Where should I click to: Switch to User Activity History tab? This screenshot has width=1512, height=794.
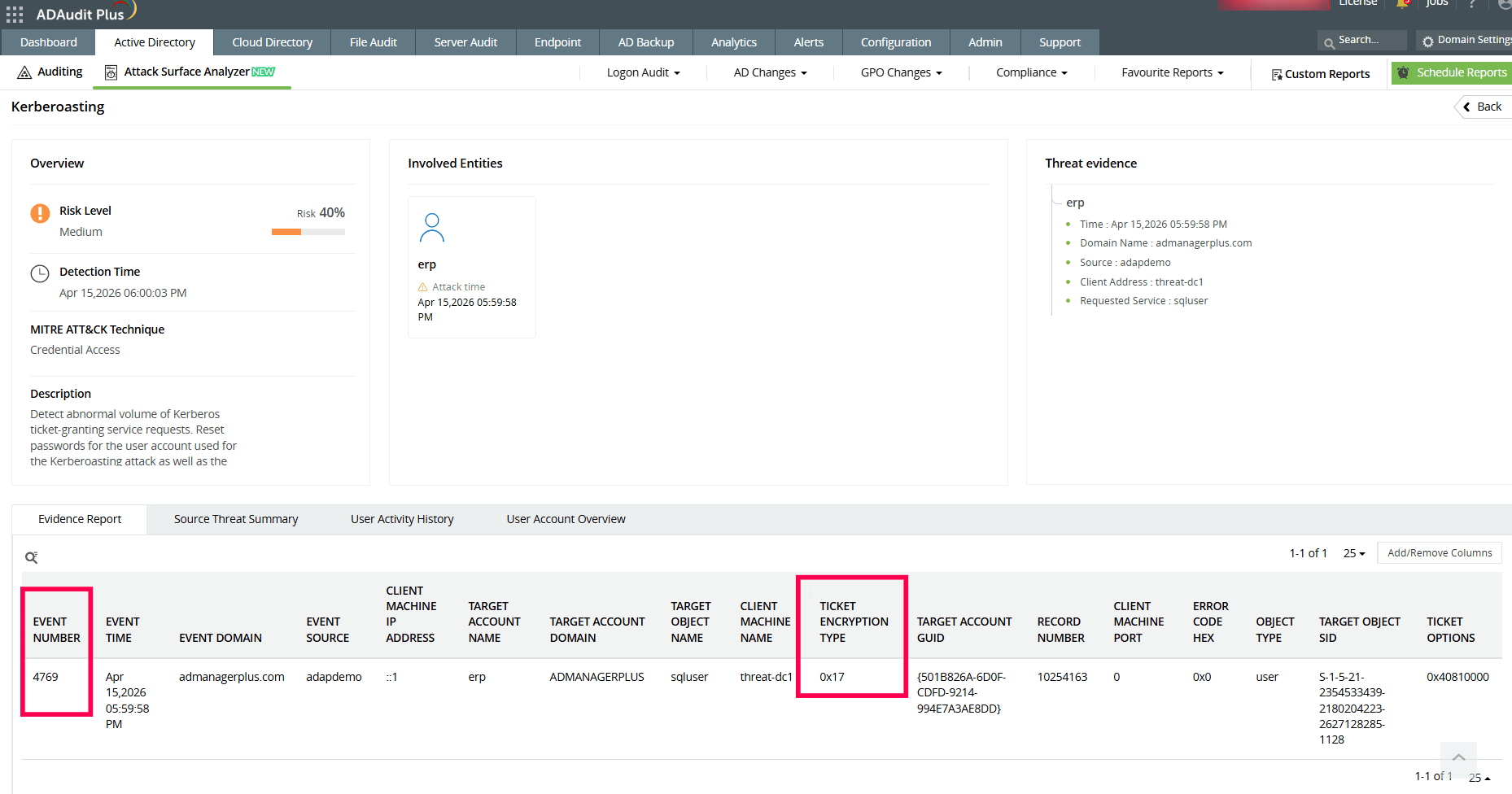[402, 519]
